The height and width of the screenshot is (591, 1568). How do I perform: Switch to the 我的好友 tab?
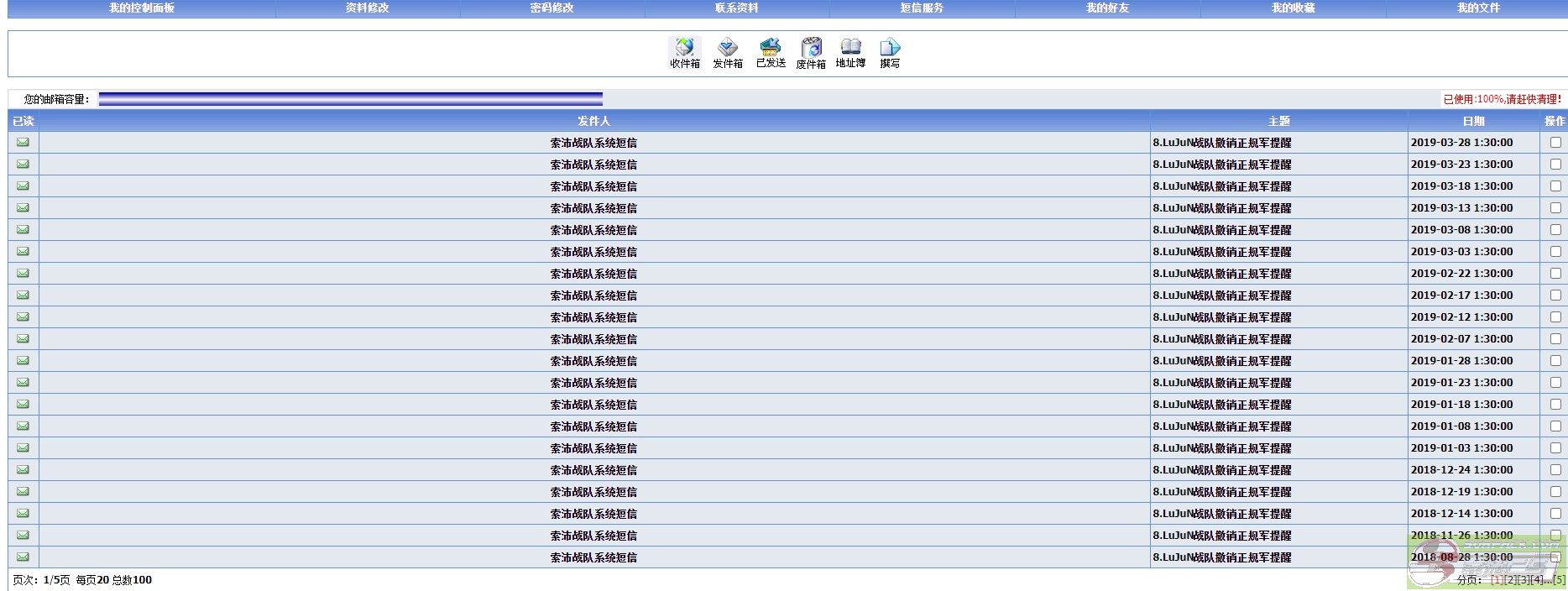pyautogui.click(x=1107, y=8)
